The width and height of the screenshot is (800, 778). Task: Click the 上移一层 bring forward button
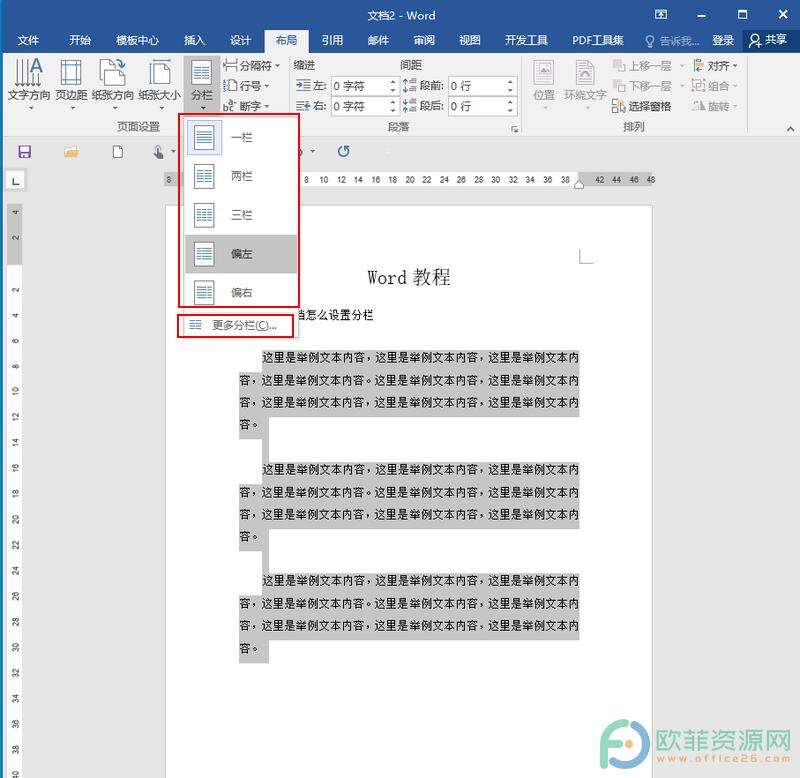(642, 66)
